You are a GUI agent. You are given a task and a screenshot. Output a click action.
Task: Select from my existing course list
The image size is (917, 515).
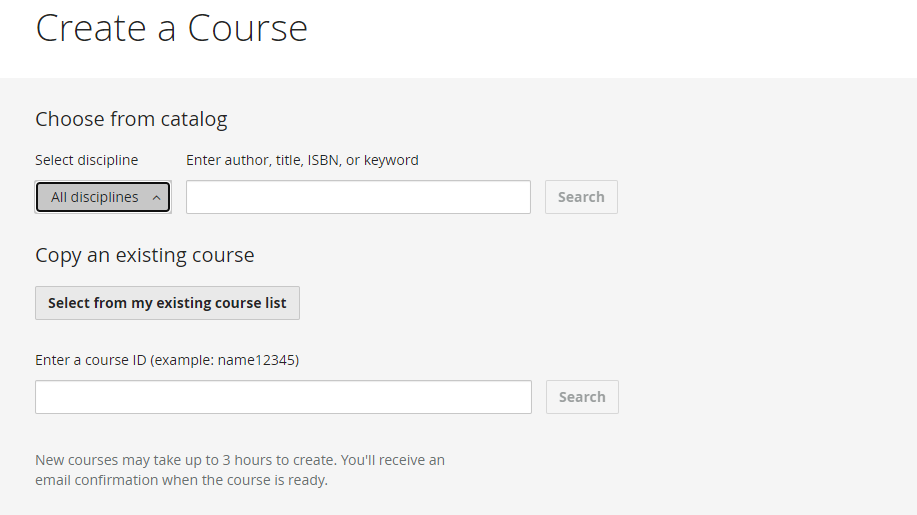167,303
